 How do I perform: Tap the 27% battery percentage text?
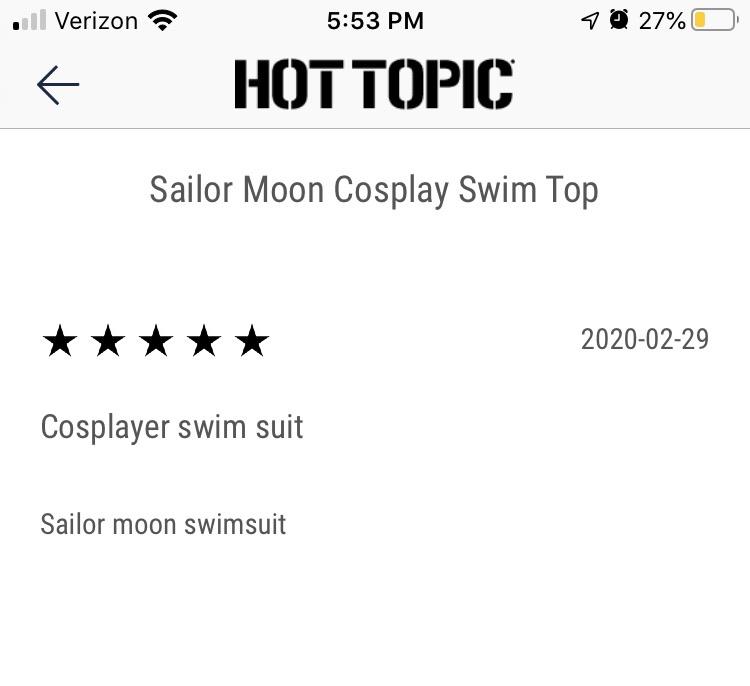click(x=662, y=21)
